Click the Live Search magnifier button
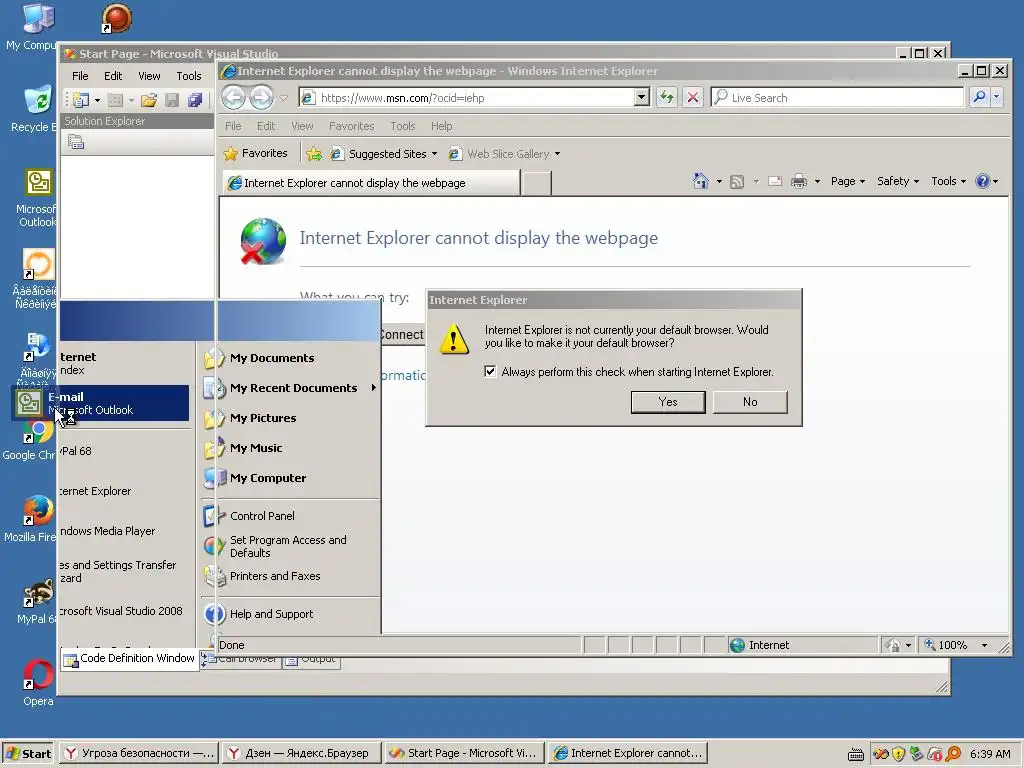Screen dimensions: 1024x768 point(980,98)
